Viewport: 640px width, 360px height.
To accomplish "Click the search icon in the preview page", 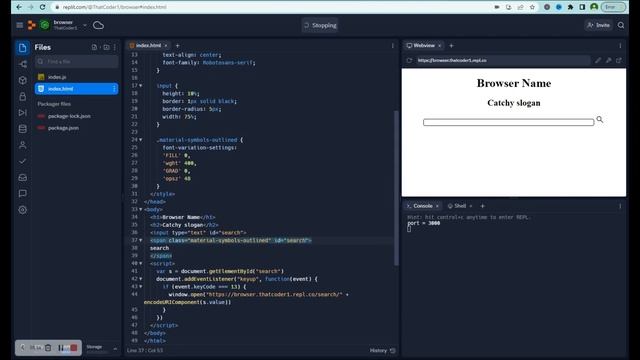I will 600,120.
